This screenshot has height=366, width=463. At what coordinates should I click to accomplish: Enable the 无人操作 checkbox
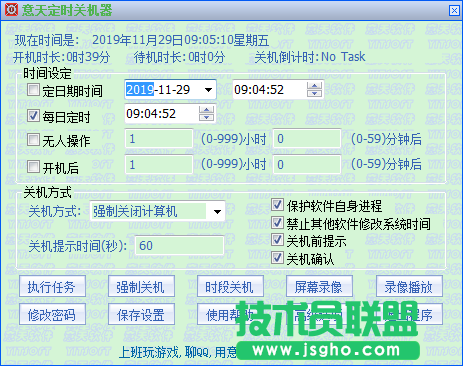[x=33, y=140]
